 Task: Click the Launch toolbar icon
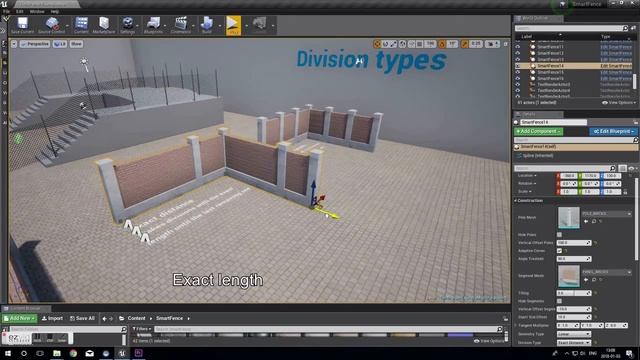click(260, 25)
